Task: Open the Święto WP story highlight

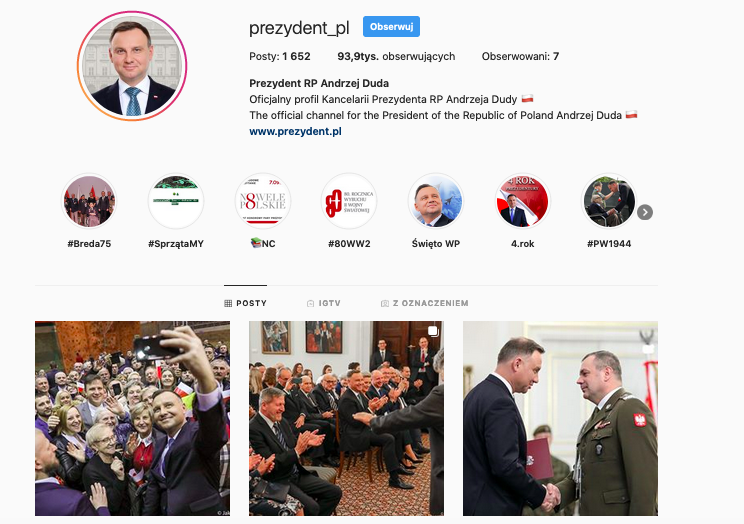Action: (436, 201)
